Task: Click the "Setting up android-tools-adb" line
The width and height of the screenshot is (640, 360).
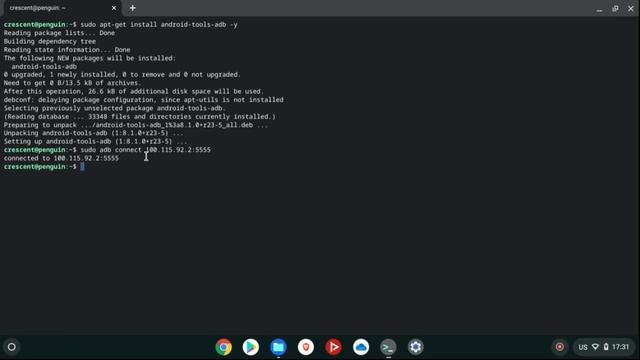Action: (96, 141)
